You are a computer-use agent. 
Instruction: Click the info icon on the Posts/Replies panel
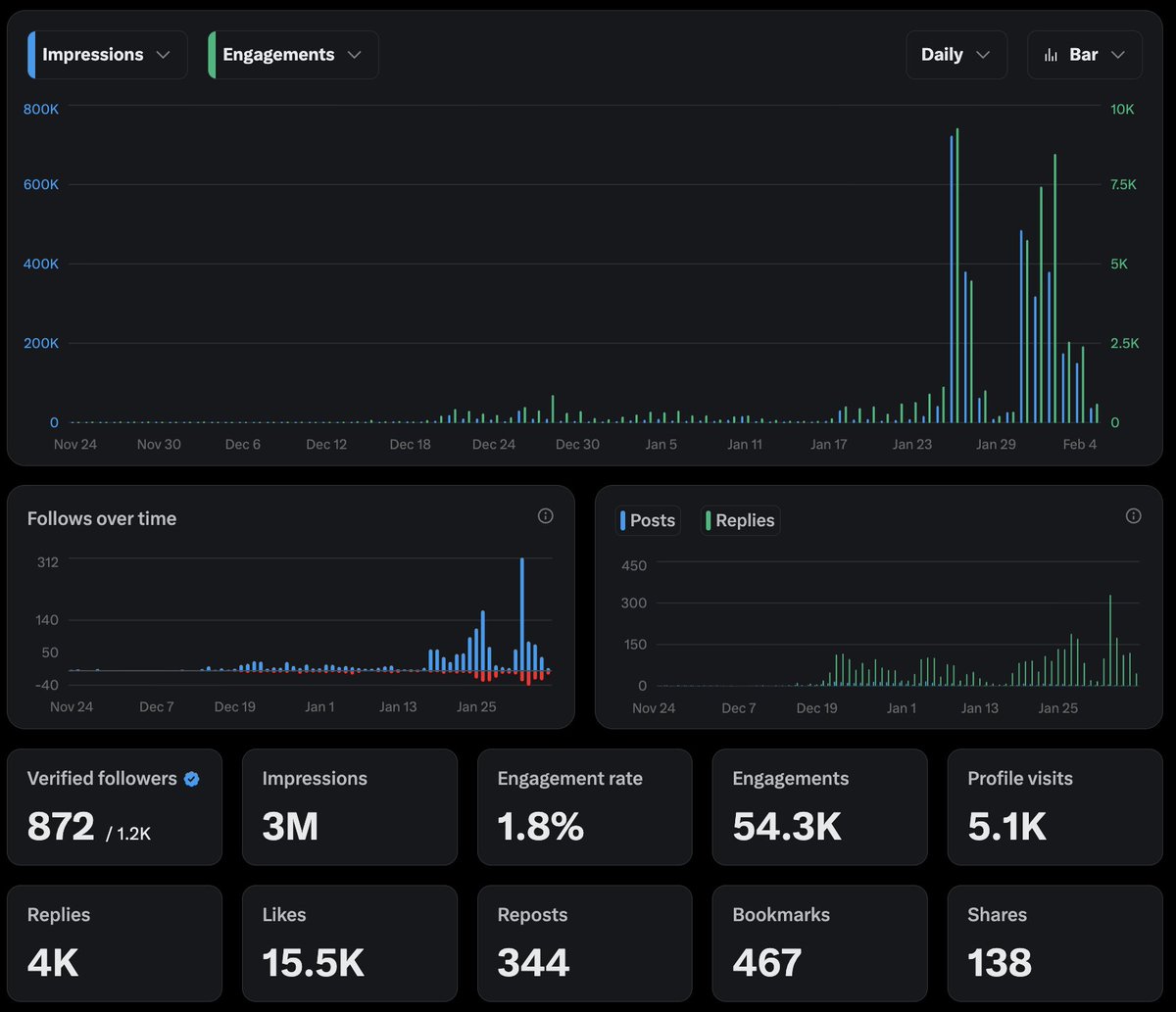(x=1133, y=515)
